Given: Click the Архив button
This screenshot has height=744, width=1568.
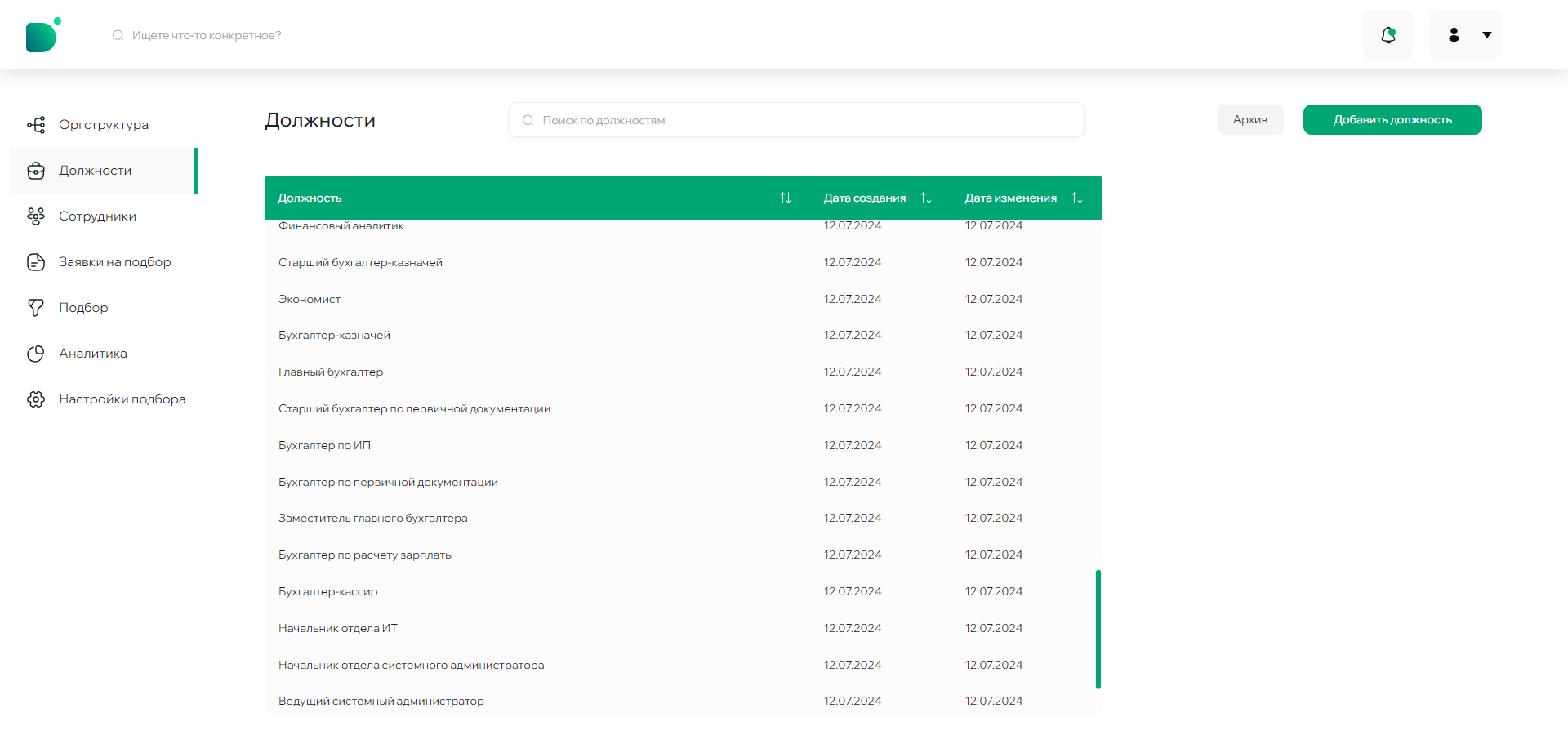Looking at the screenshot, I should [1250, 119].
